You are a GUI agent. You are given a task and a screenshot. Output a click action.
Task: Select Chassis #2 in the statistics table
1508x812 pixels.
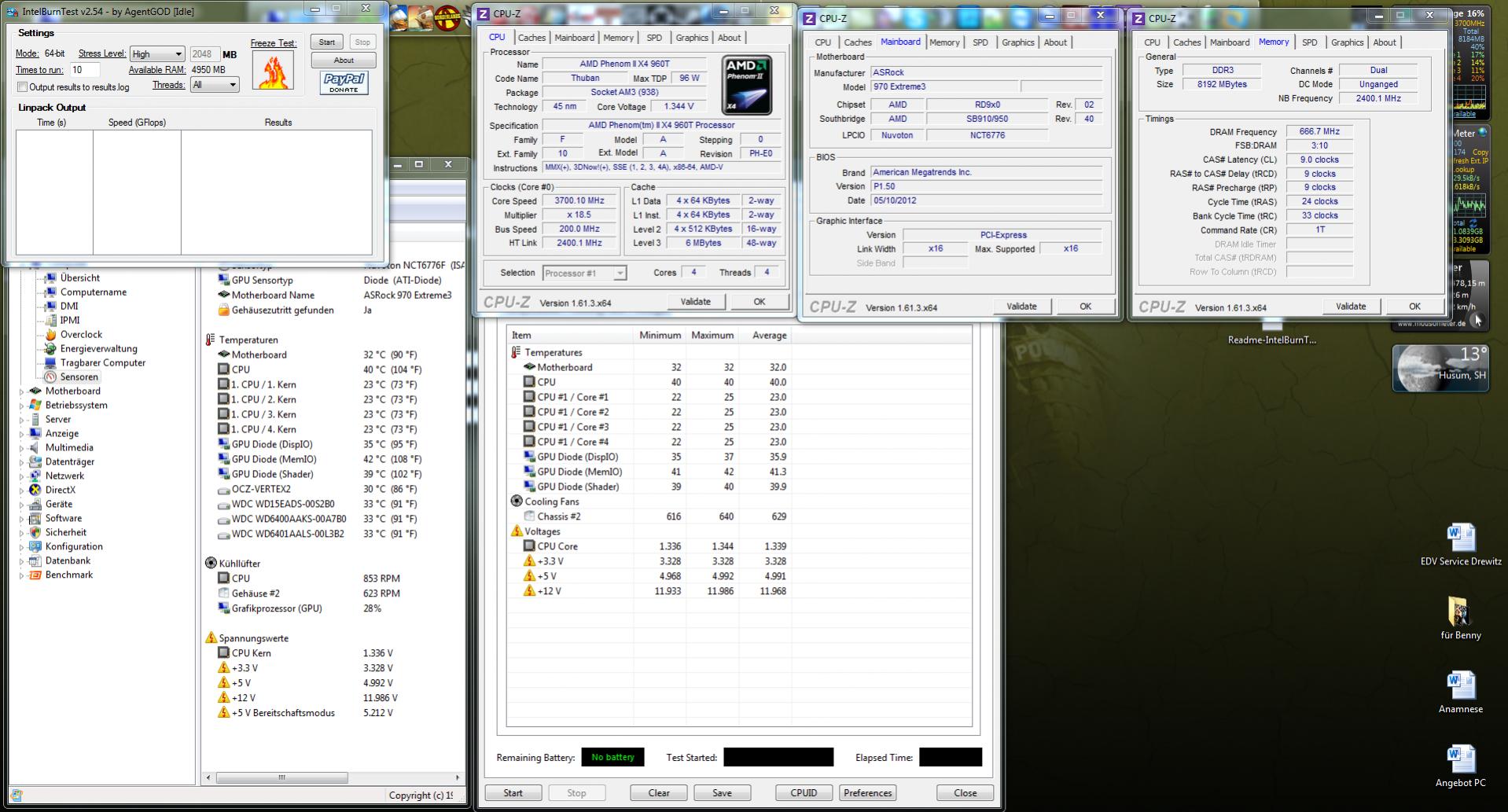point(559,516)
